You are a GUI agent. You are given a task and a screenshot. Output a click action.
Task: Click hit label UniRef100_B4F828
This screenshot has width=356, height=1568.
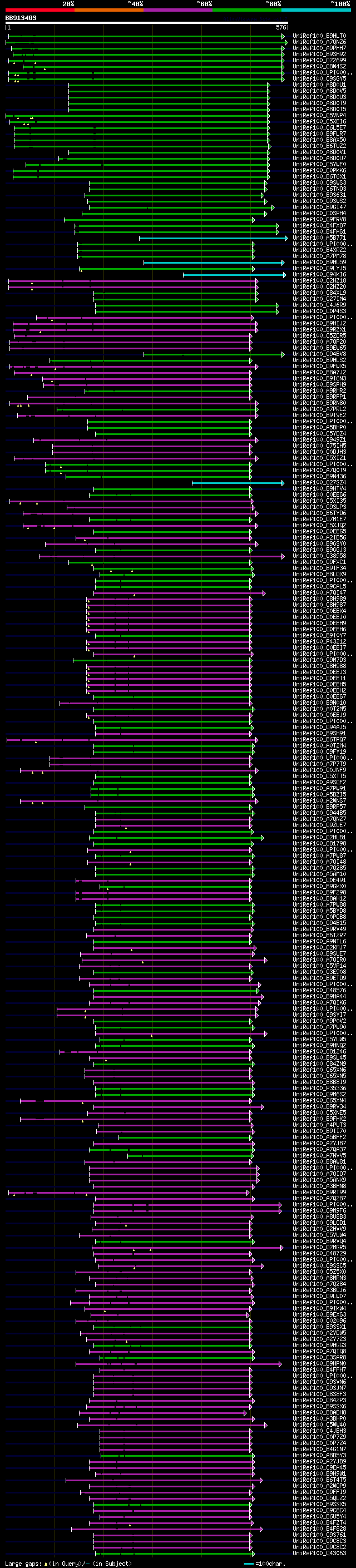(319, 1529)
